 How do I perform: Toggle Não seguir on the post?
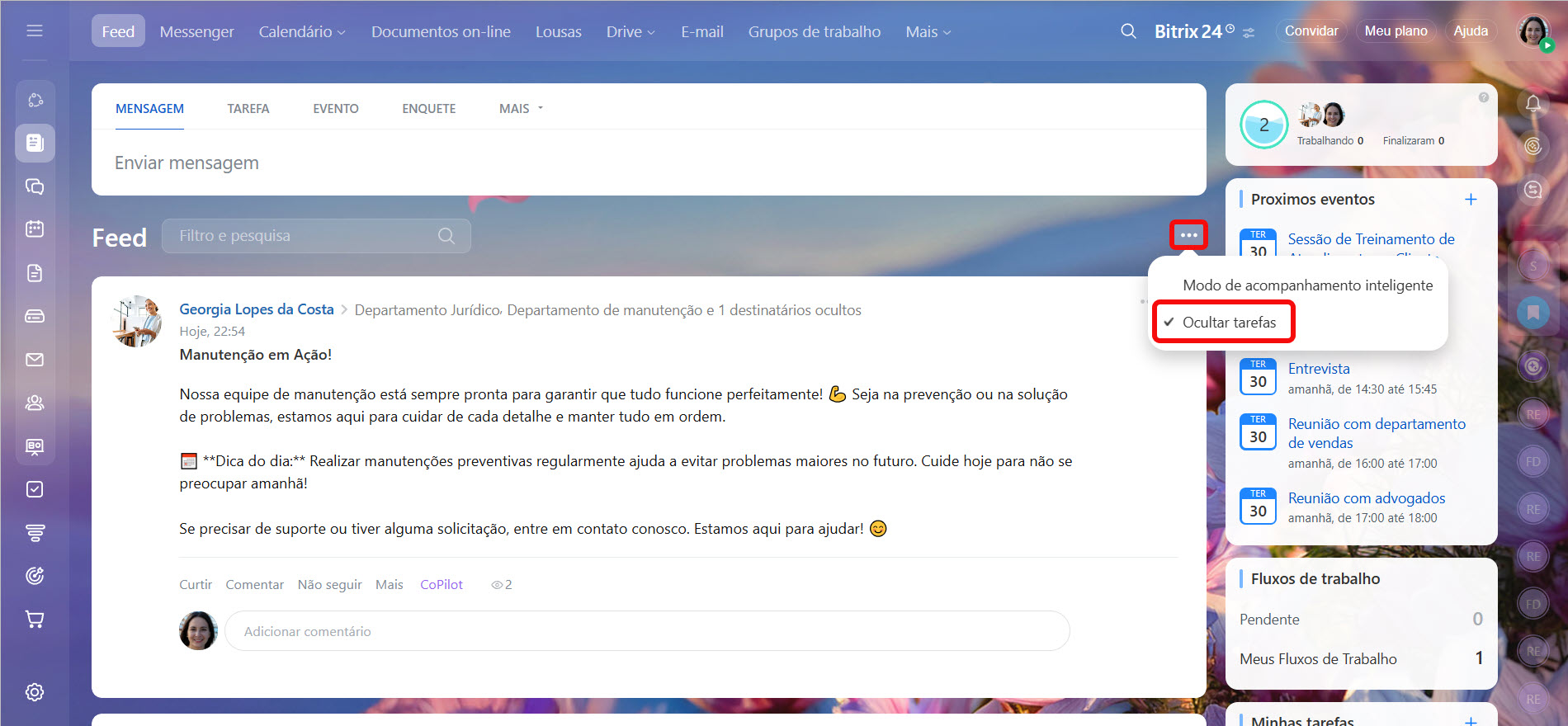coord(329,584)
